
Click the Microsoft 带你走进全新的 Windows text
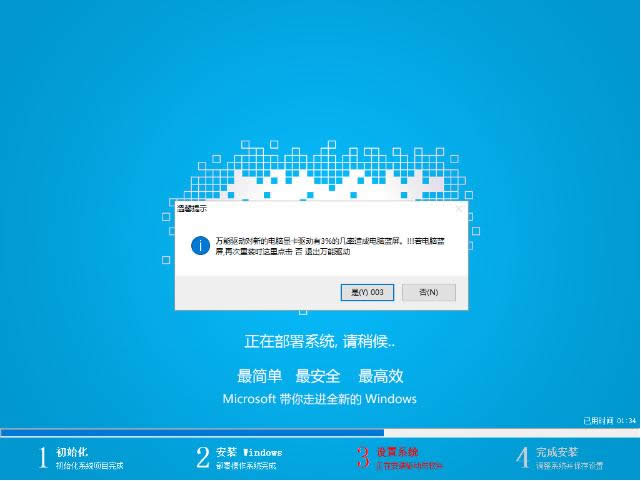(320, 399)
